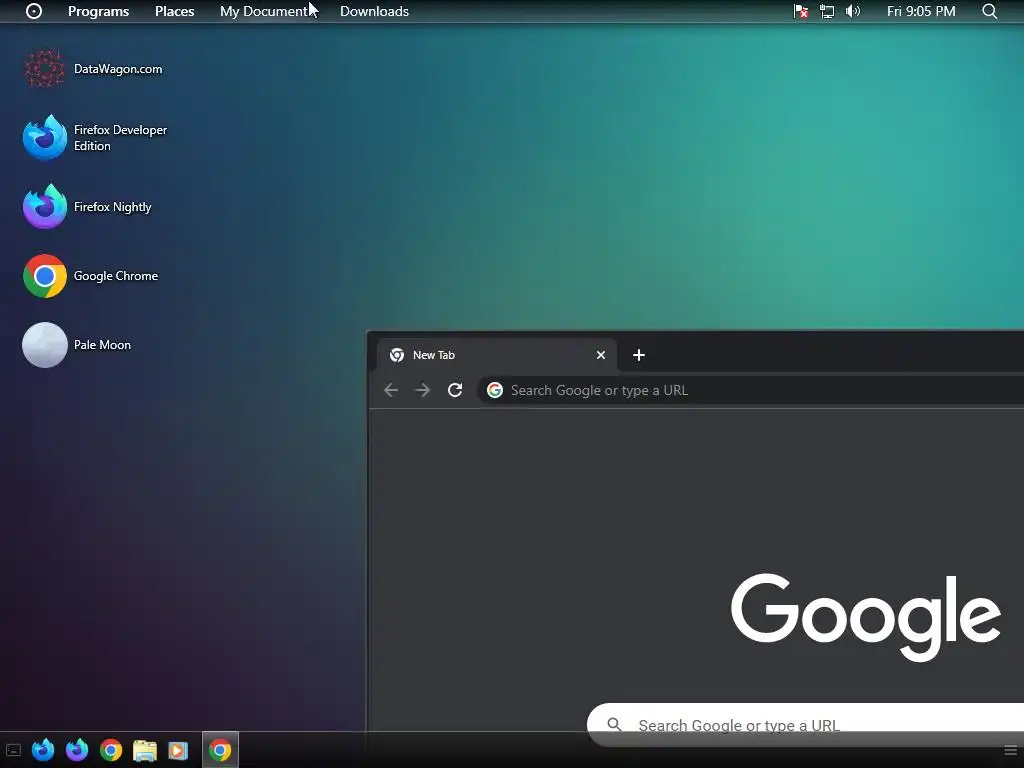Click the magnifier icon in Google search box
The height and width of the screenshot is (768, 1024).
coord(614,724)
